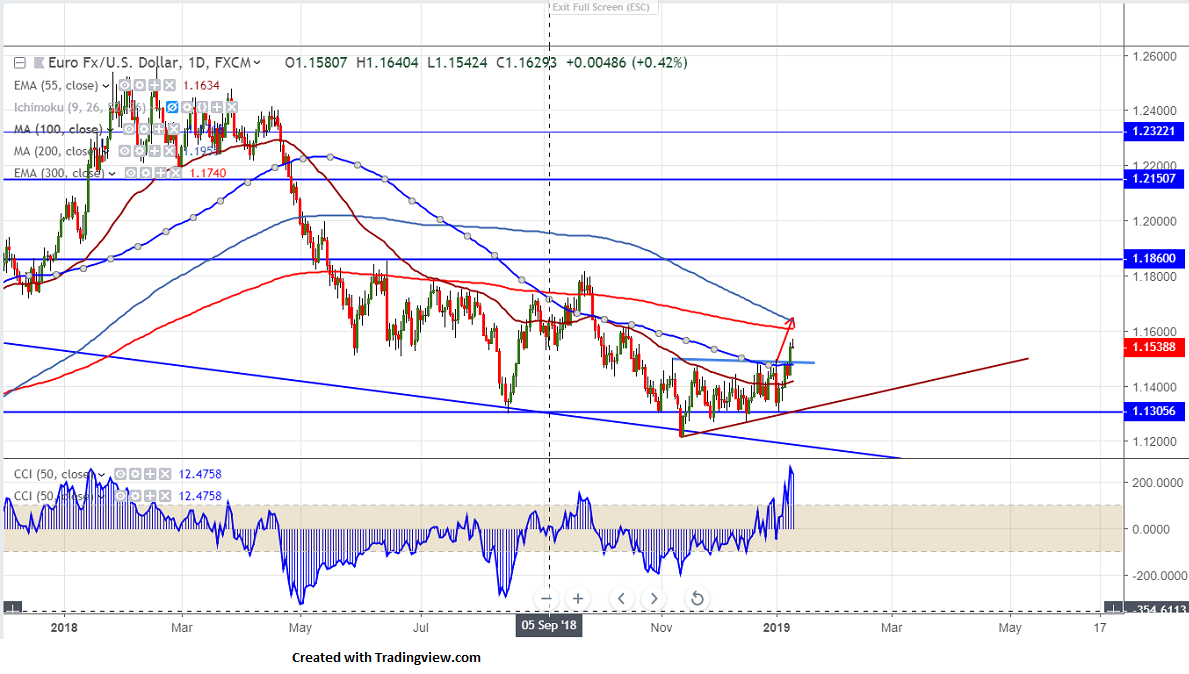Click the 1.1634 EMA value
The height and width of the screenshot is (674, 1189).
coord(201,86)
